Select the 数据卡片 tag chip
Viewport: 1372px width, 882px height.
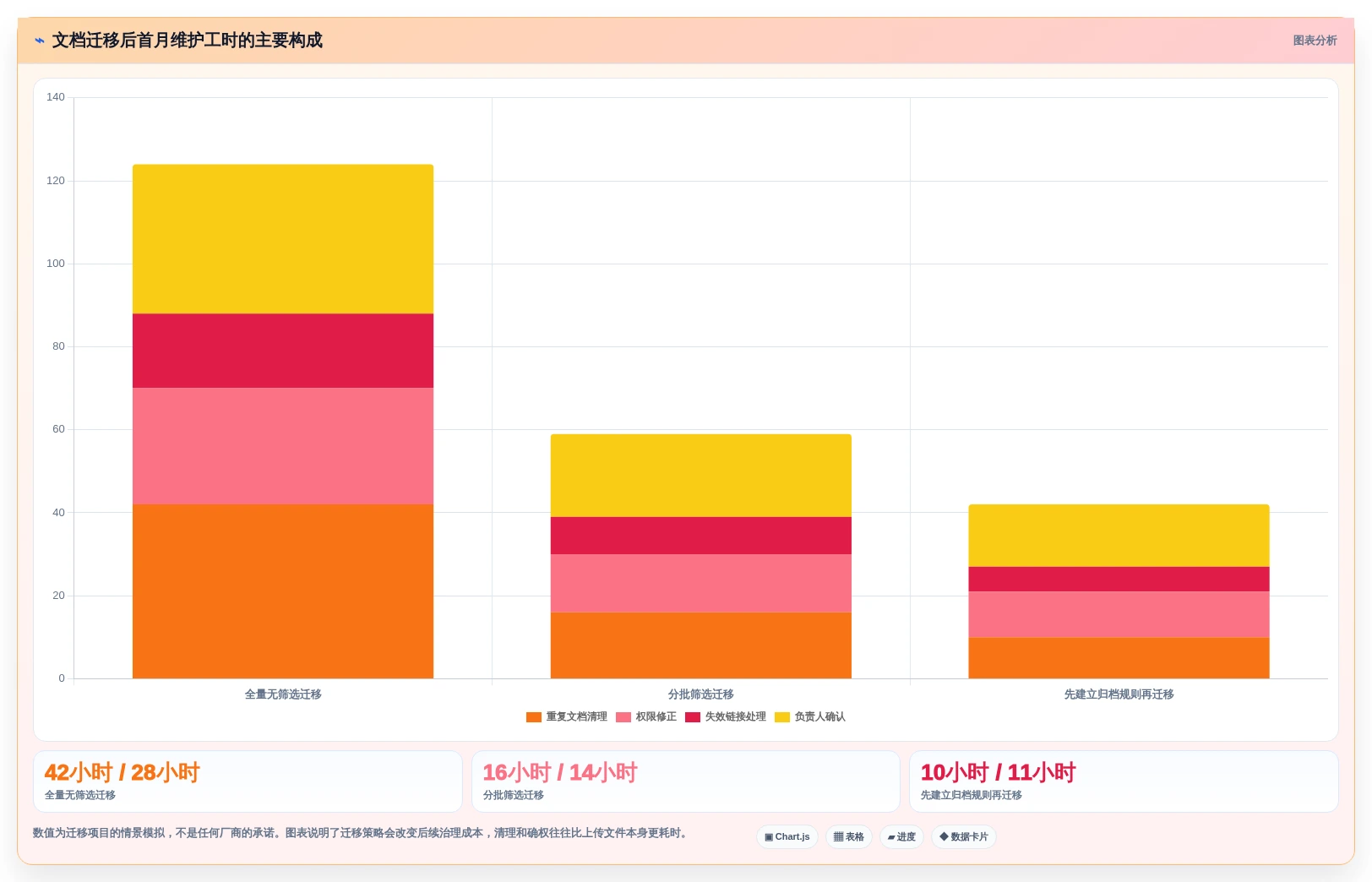[x=964, y=836]
